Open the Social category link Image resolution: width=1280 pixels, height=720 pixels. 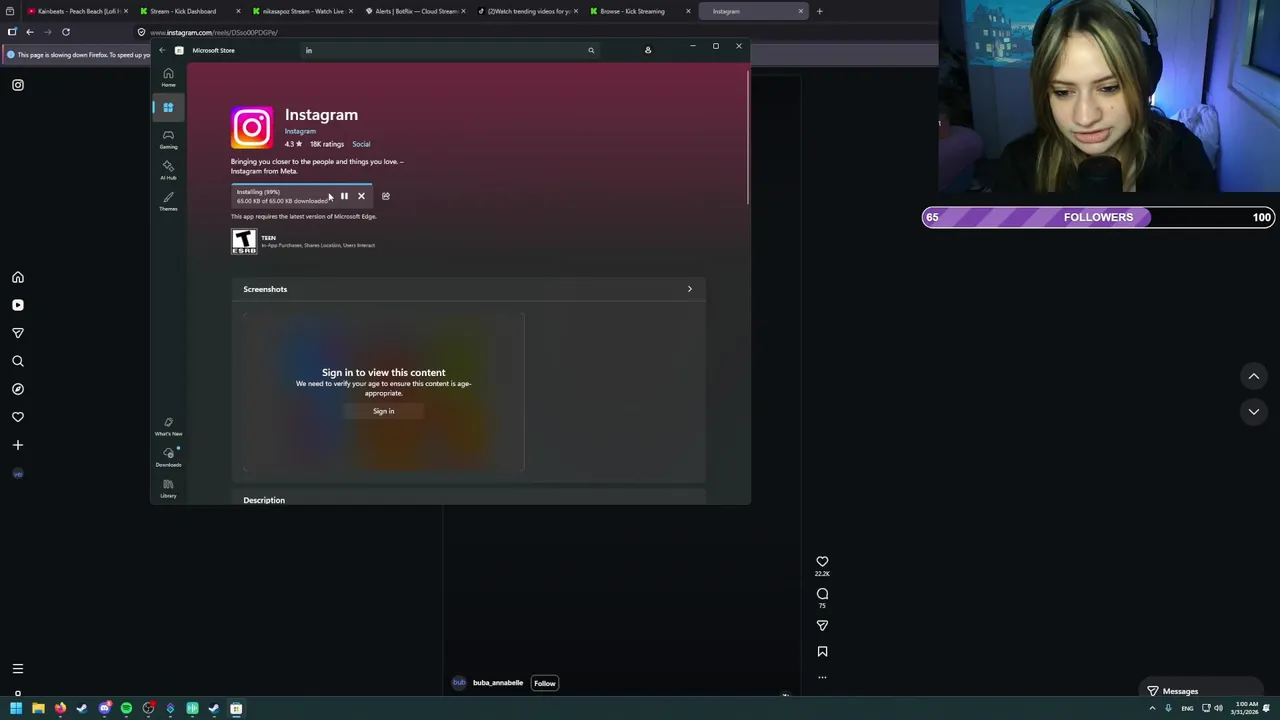click(361, 144)
